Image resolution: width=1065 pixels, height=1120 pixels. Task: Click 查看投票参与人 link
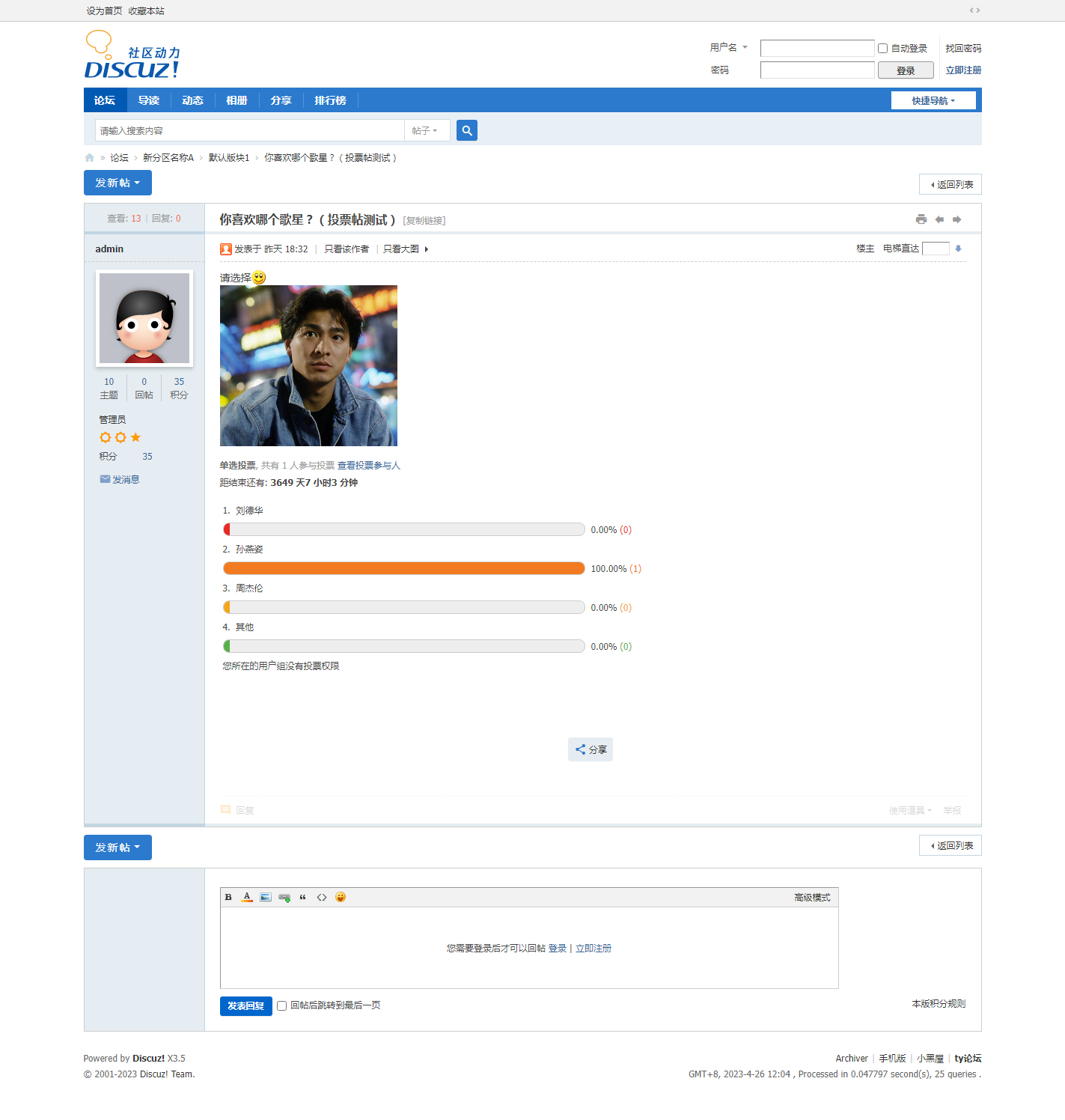369,466
